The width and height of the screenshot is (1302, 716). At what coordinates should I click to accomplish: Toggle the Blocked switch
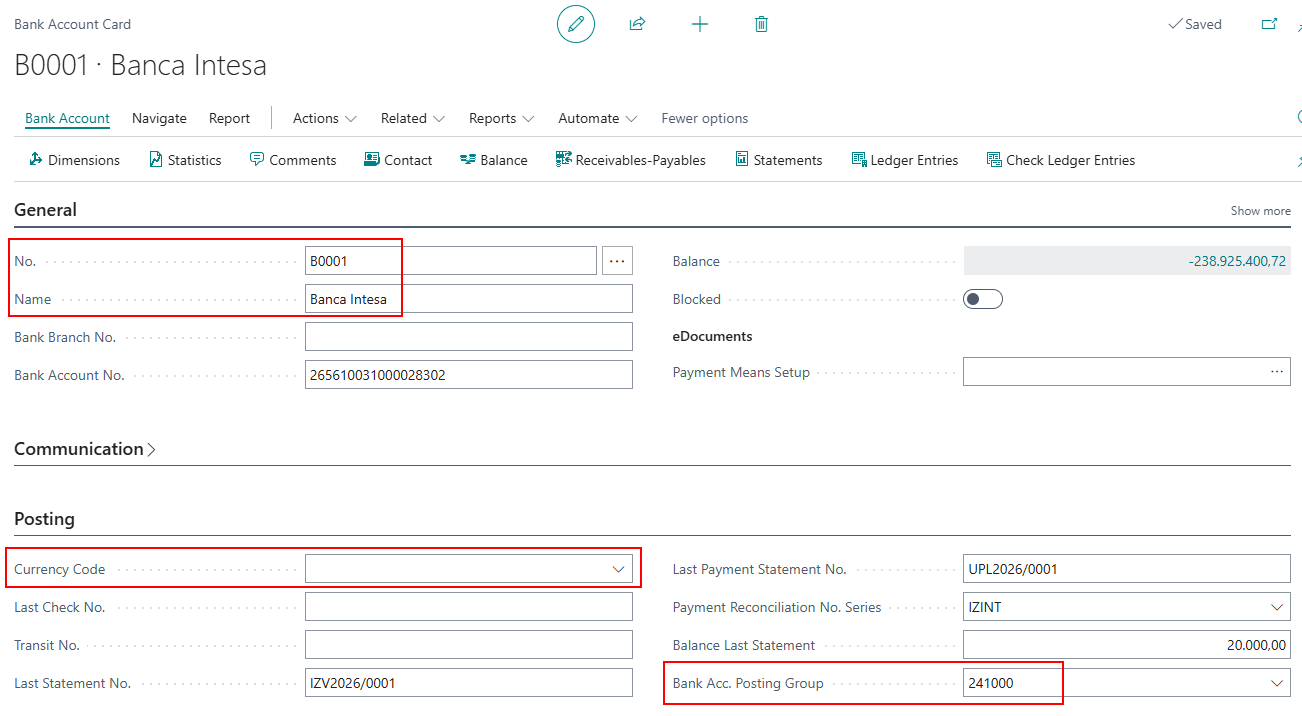coord(982,299)
